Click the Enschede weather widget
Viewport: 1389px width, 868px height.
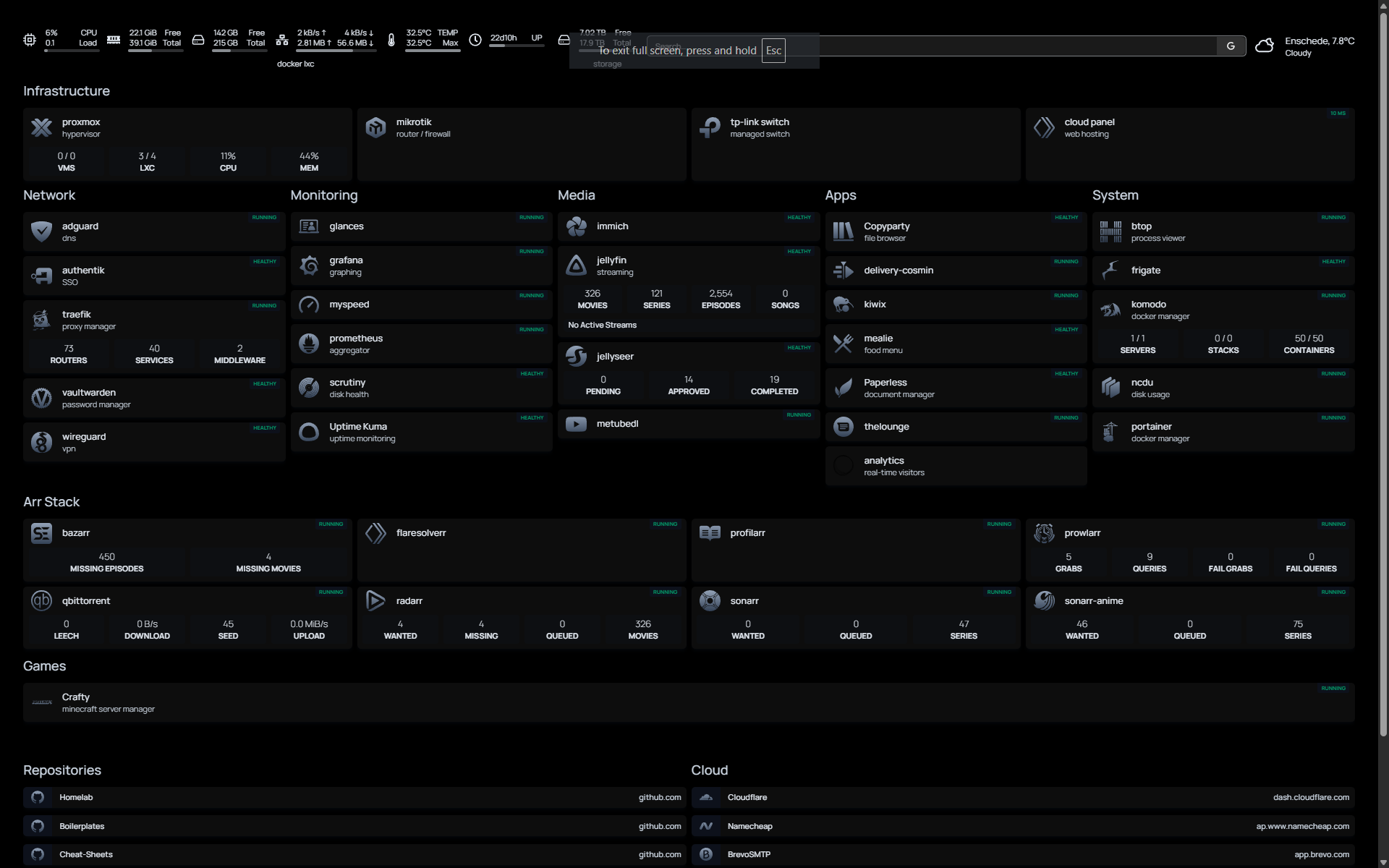point(1305,46)
